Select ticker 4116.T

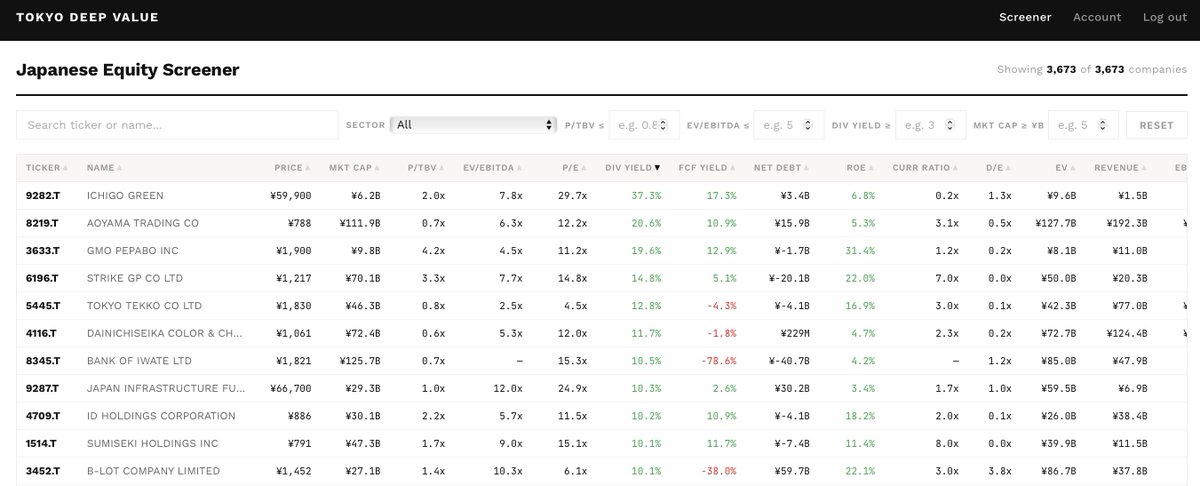[43, 333]
